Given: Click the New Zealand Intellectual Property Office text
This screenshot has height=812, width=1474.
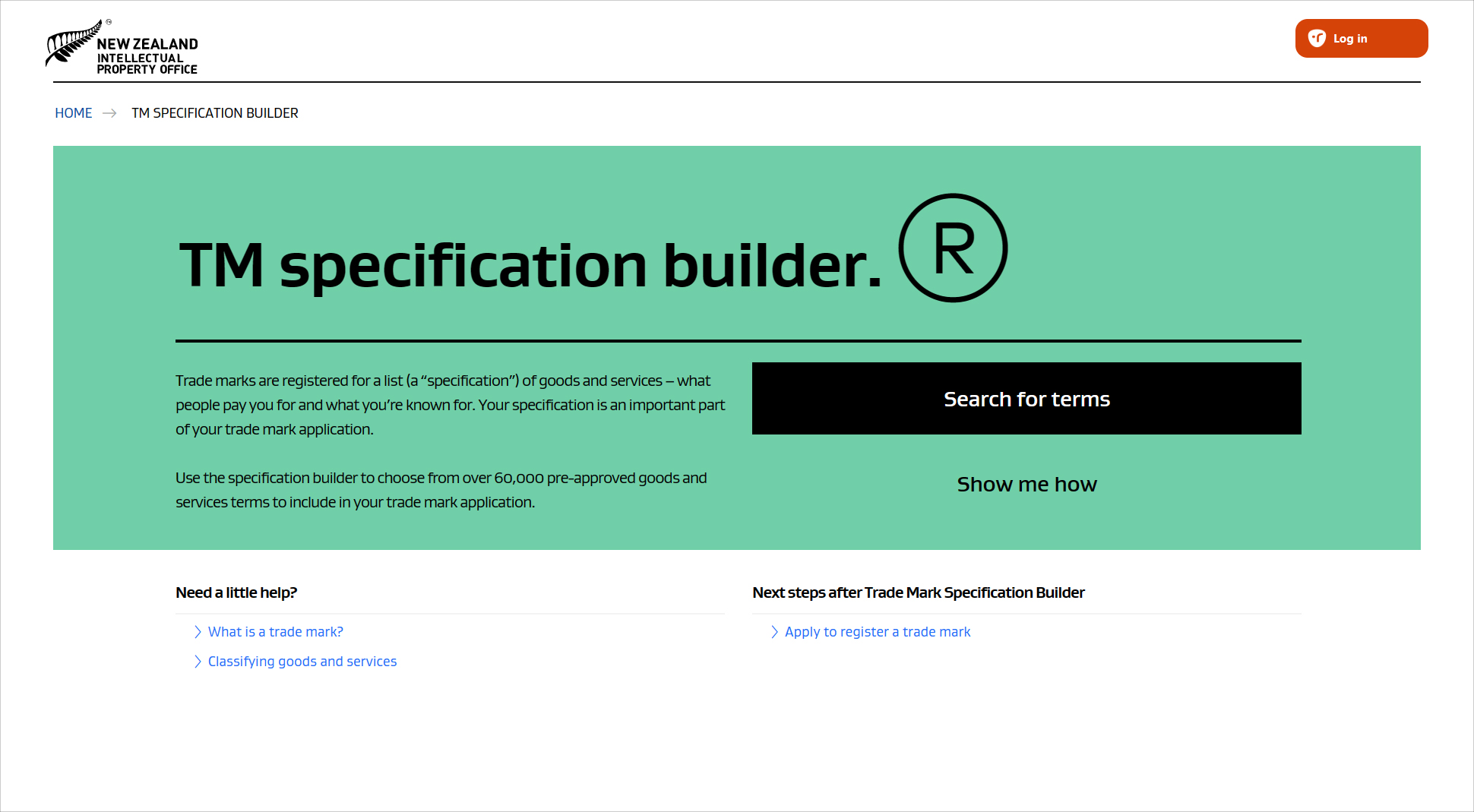Looking at the screenshot, I should 147,56.
